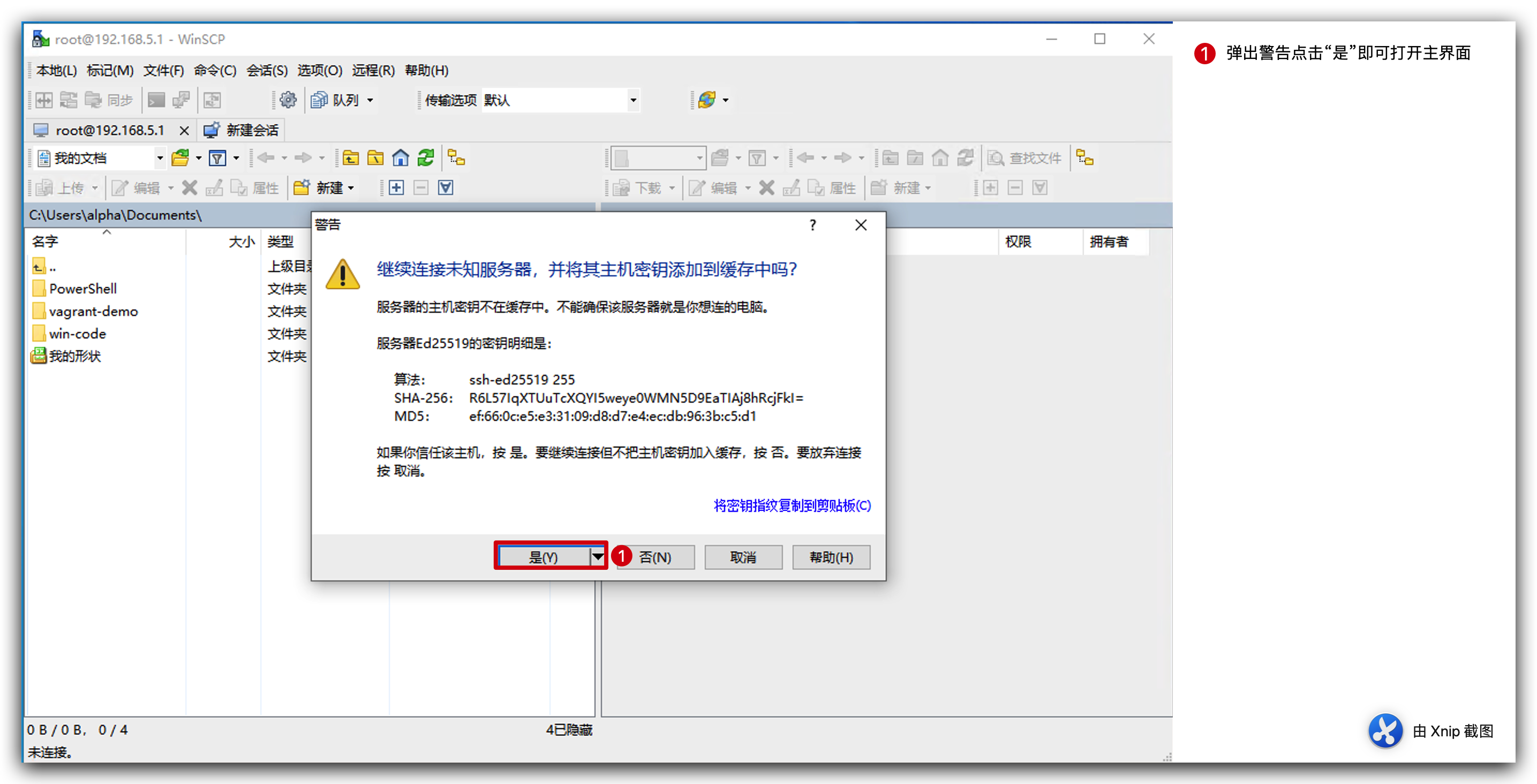Click the 查找文件 find files button

pos(1024,158)
